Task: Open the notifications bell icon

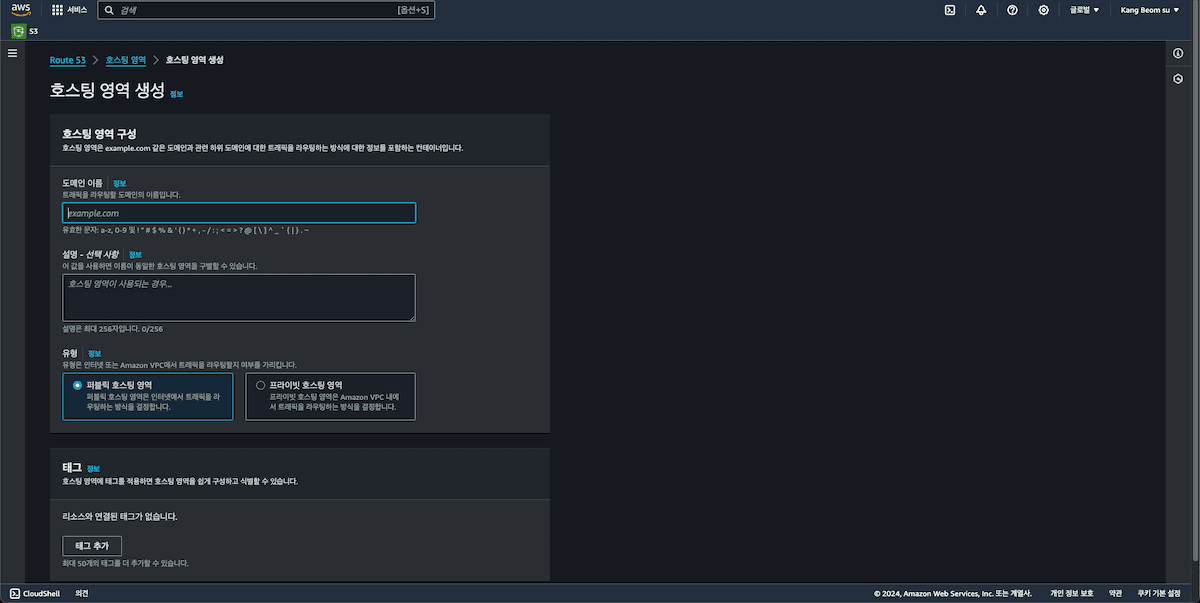Action: point(980,10)
